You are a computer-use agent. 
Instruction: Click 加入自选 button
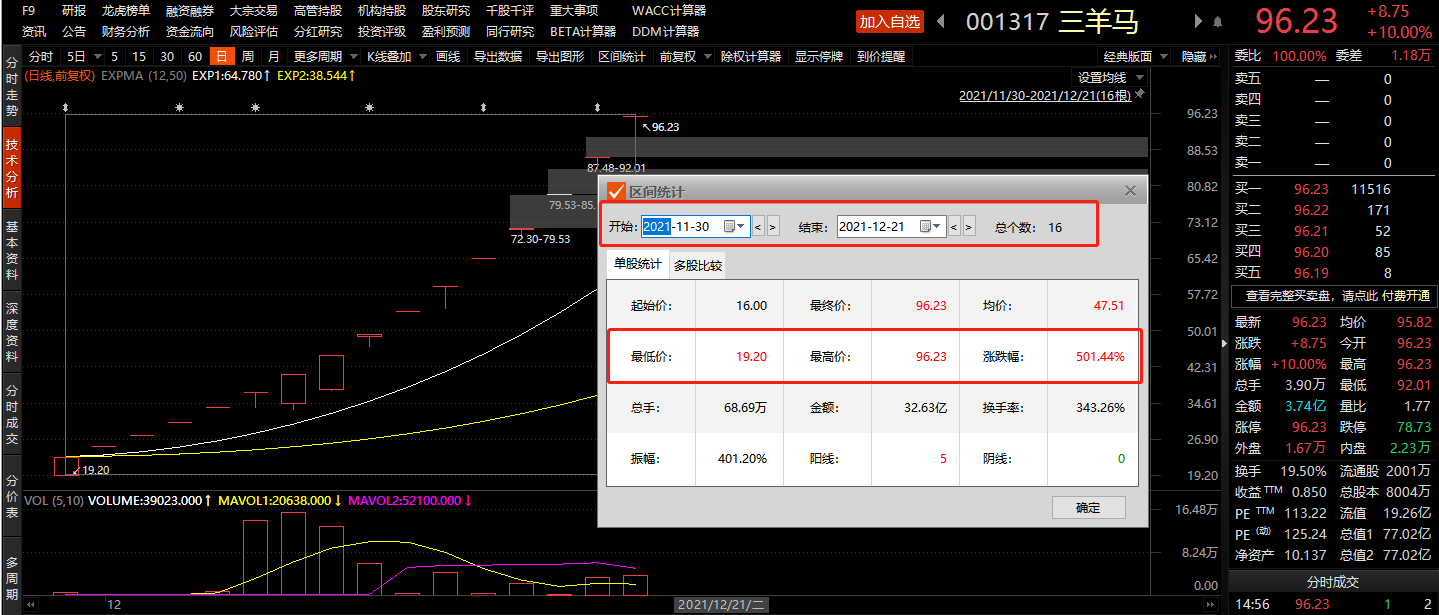tap(889, 21)
